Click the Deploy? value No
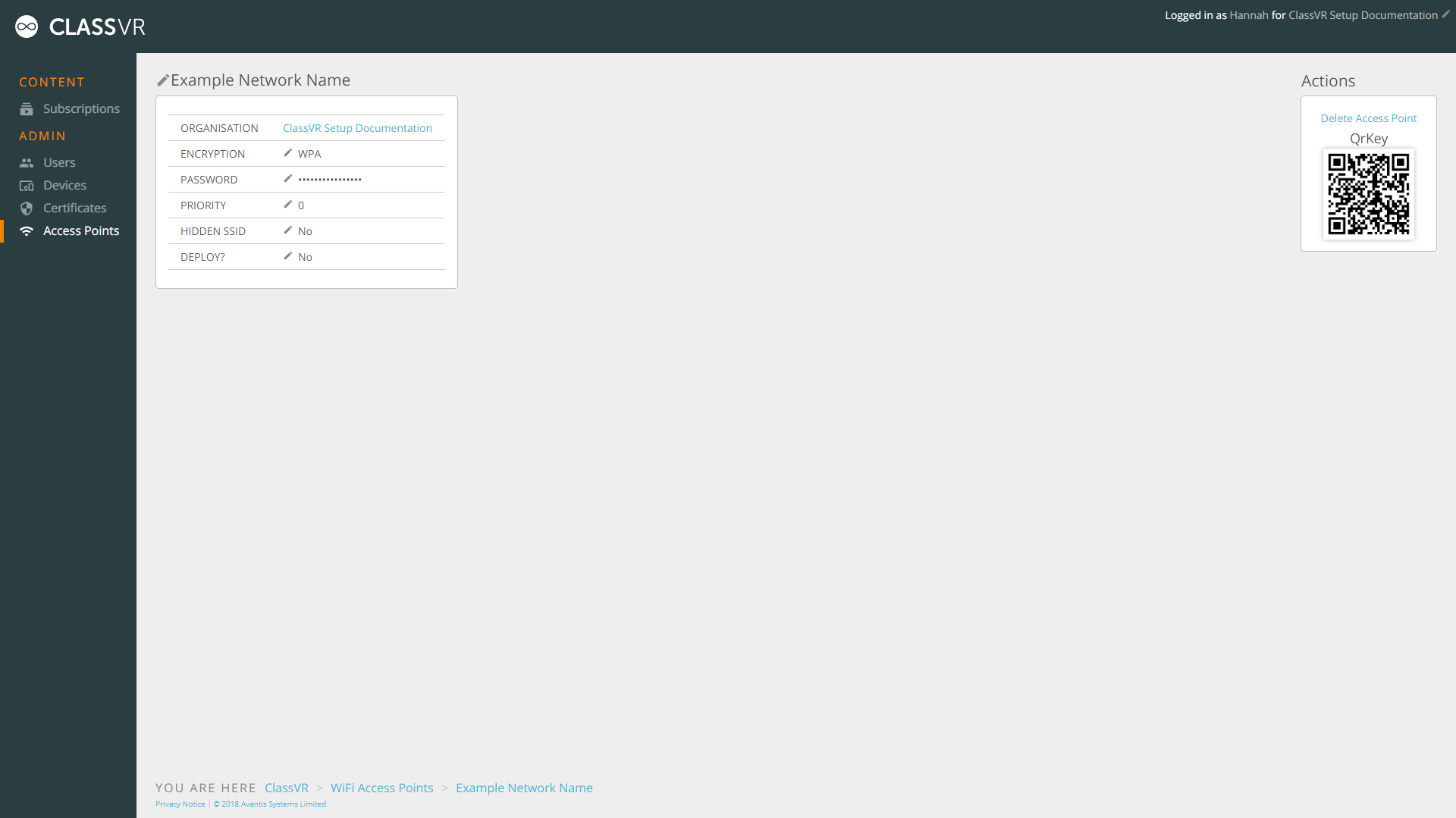Screen dimensions: 1456x818 305,257
